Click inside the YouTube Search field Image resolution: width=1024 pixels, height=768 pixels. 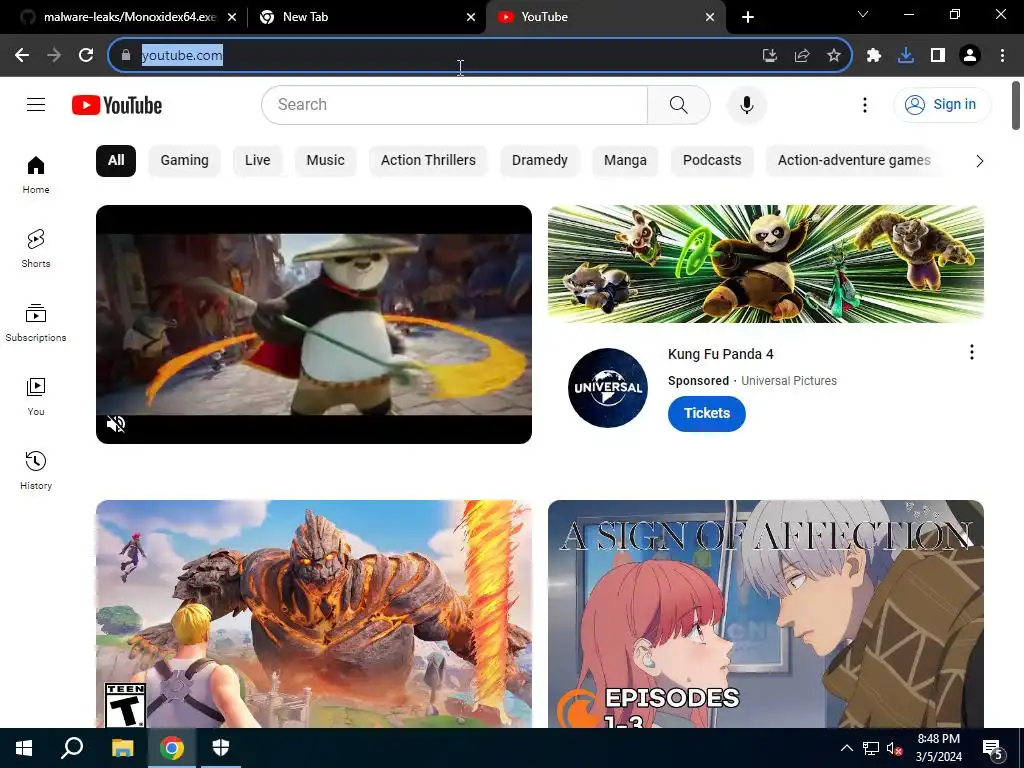click(455, 104)
